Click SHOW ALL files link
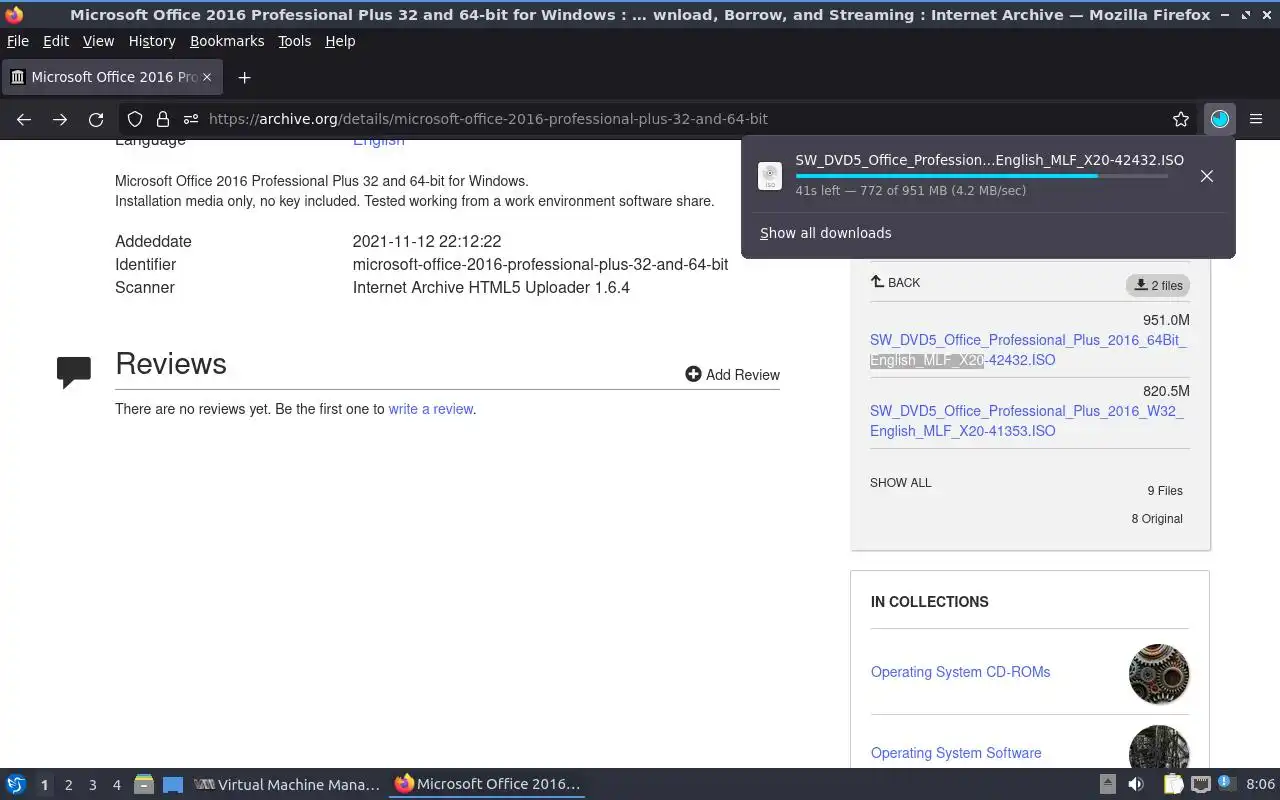The image size is (1280, 800). (900, 483)
